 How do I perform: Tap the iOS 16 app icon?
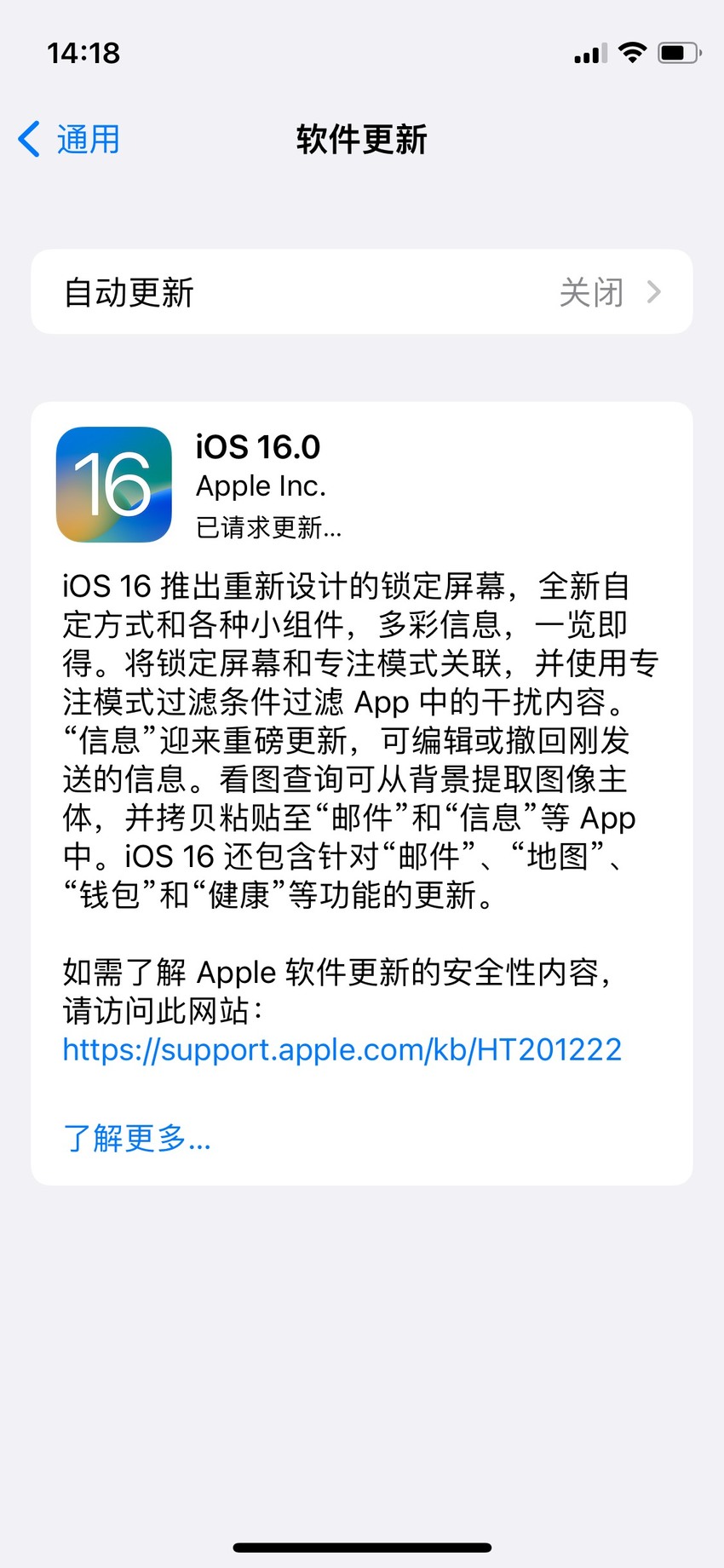coord(114,485)
